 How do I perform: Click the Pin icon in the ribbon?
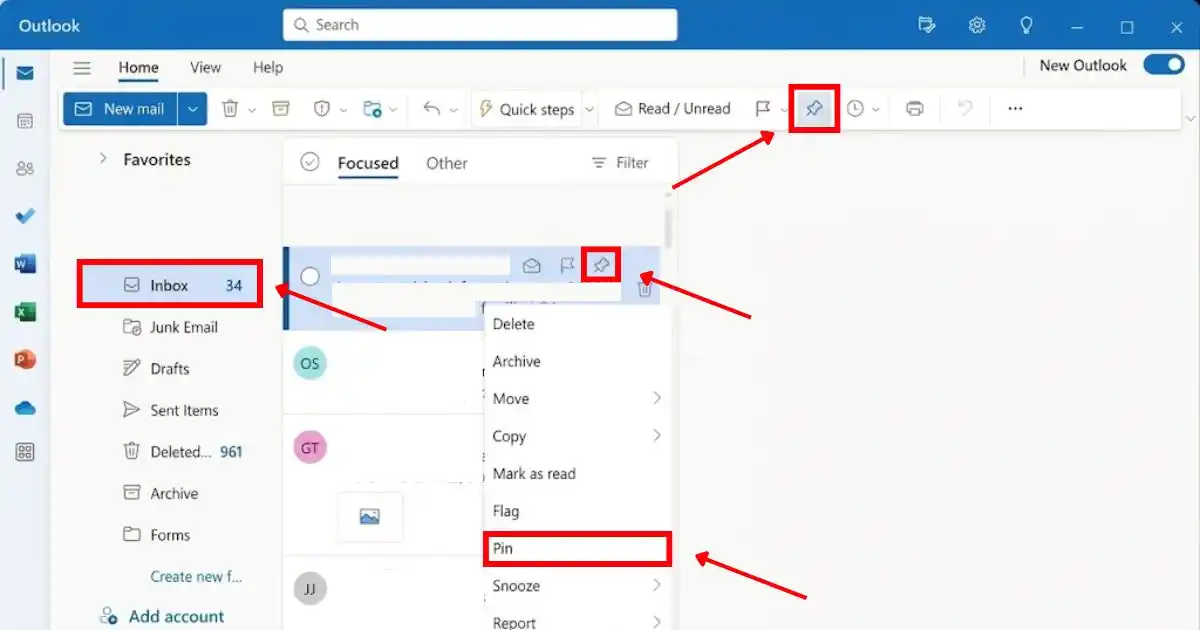click(x=814, y=108)
